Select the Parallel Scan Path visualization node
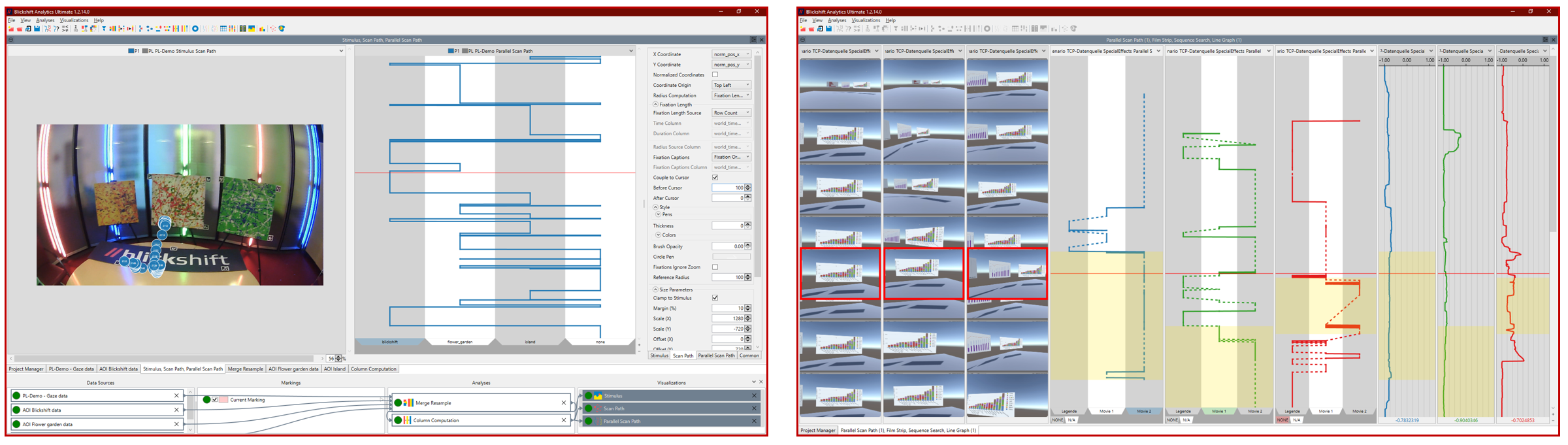1568x445 pixels. (670, 421)
